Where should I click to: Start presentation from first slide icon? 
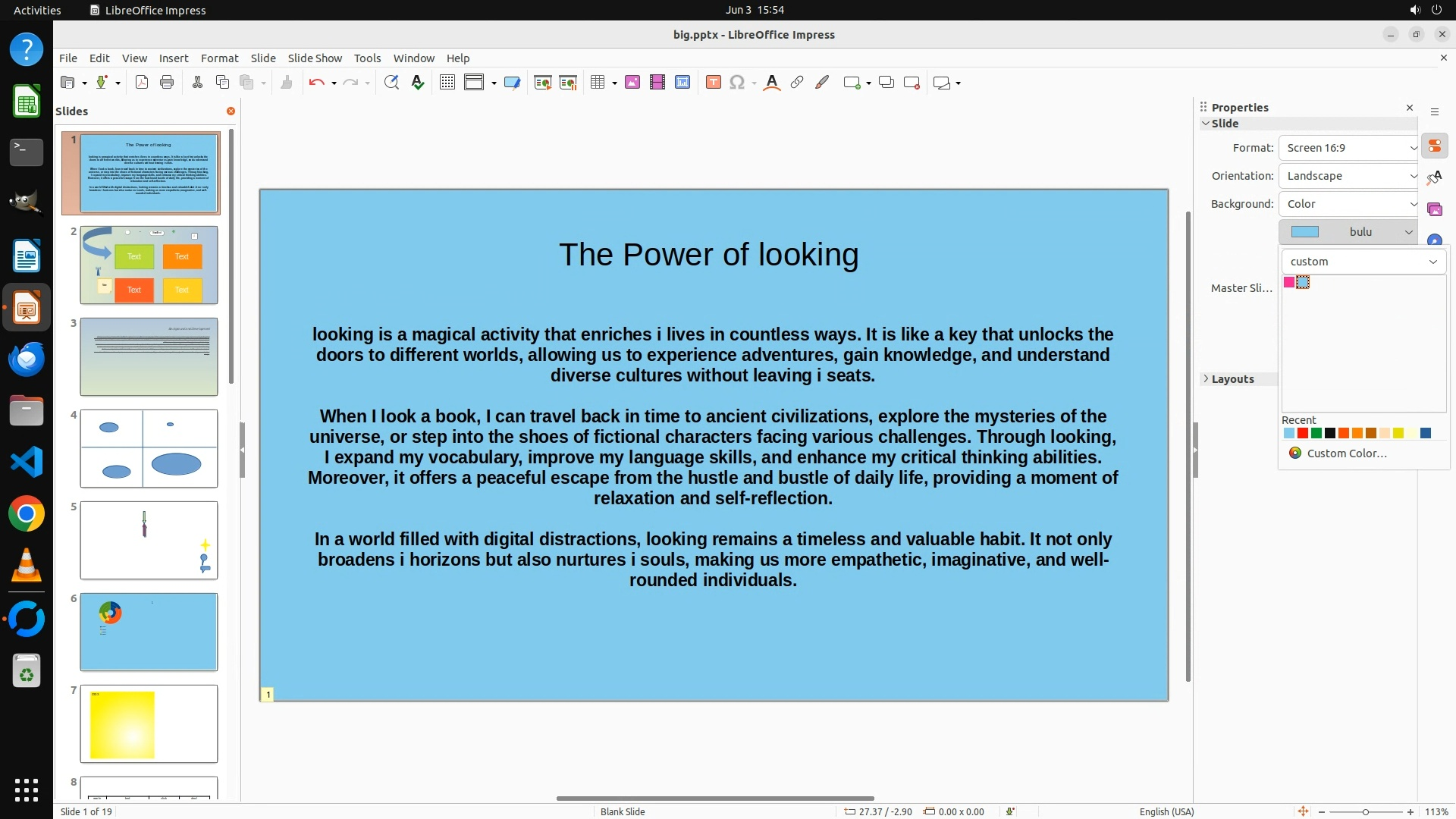543,83
